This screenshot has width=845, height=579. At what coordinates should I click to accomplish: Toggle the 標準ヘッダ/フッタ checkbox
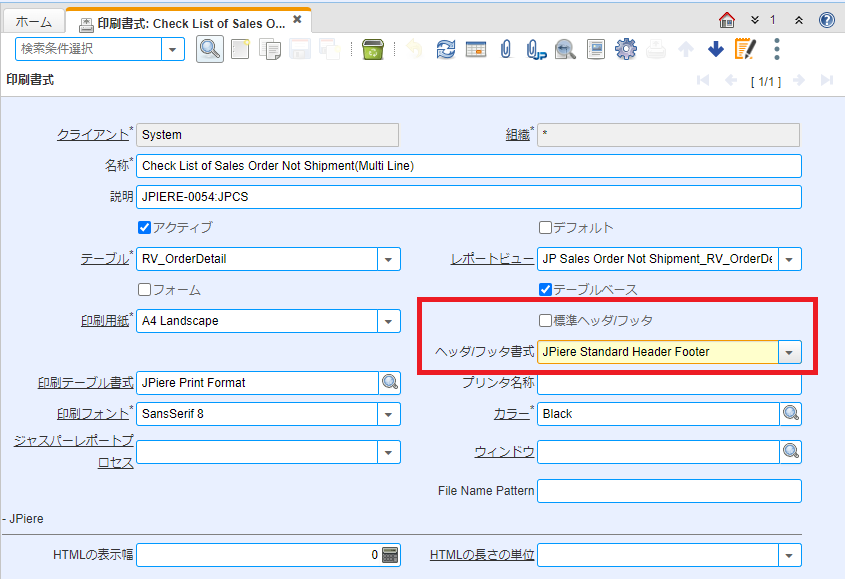point(545,320)
